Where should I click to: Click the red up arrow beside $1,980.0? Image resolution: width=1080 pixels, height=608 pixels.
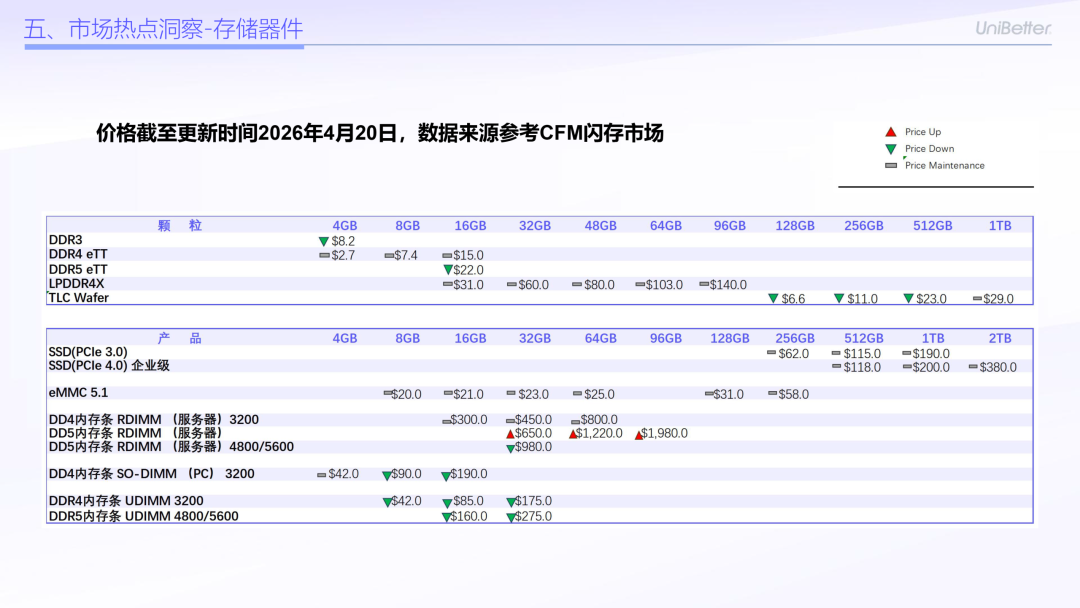pyautogui.click(x=638, y=435)
